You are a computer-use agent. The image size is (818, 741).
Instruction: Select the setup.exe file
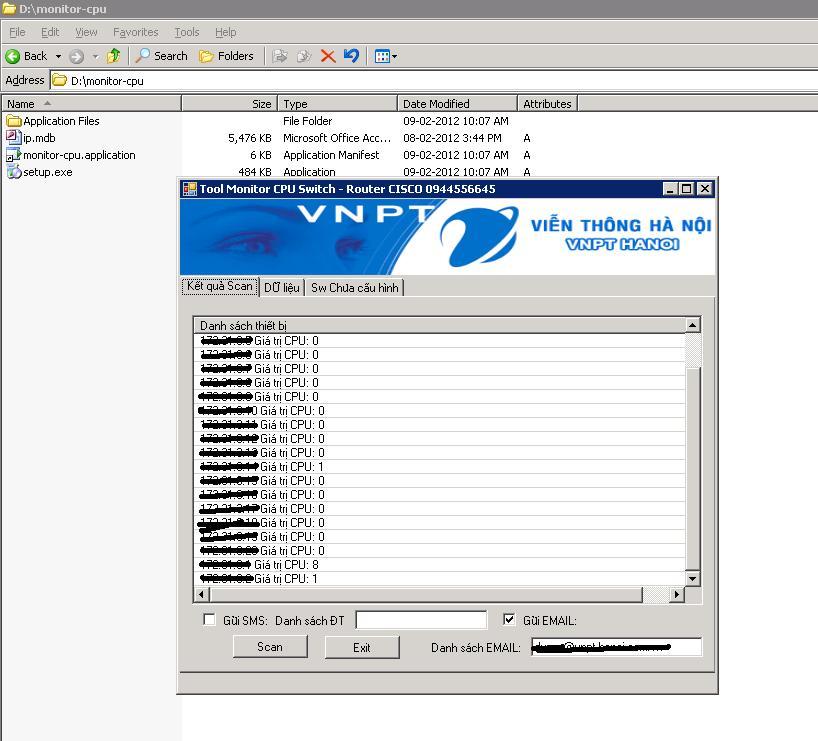(x=47, y=172)
